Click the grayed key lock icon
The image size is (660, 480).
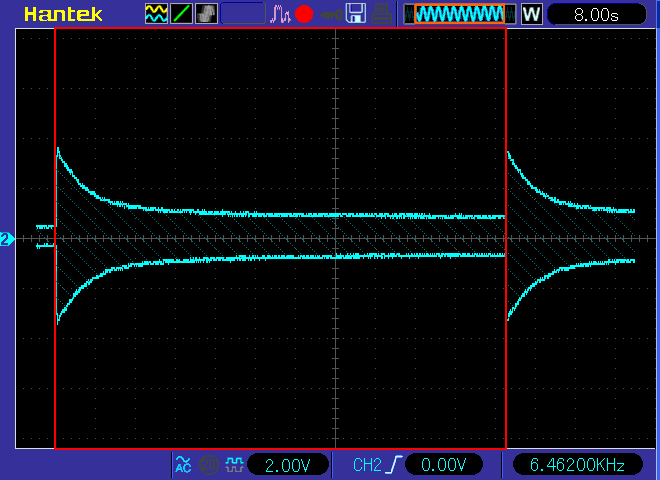(x=331, y=16)
